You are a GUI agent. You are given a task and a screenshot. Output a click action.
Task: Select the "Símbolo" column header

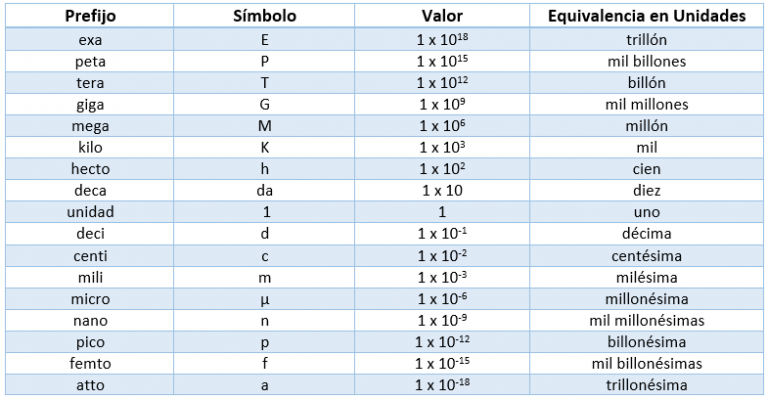(x=265, y=18)
